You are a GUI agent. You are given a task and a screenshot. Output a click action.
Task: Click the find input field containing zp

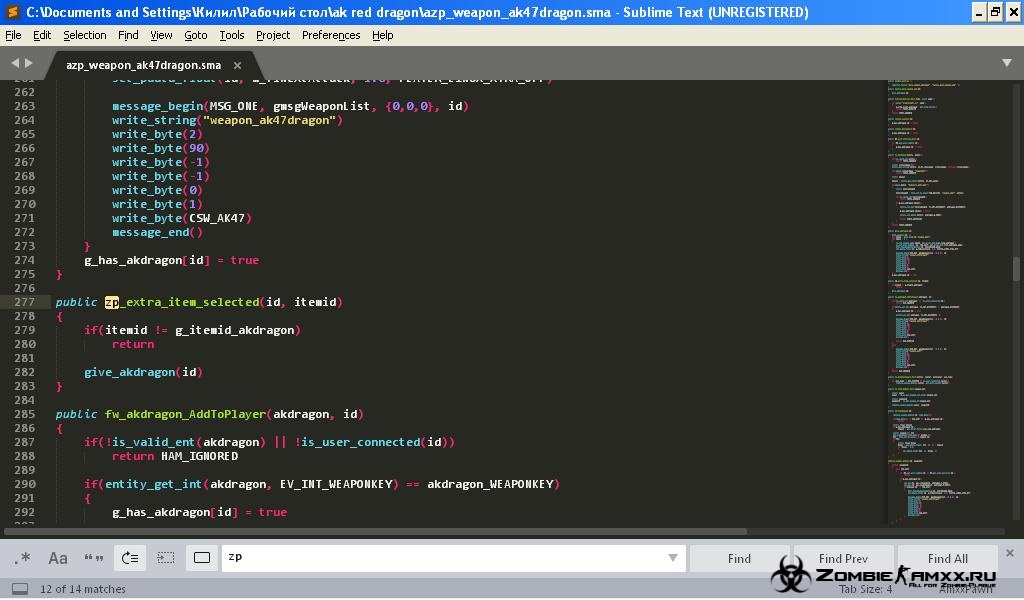click(453, 558)
